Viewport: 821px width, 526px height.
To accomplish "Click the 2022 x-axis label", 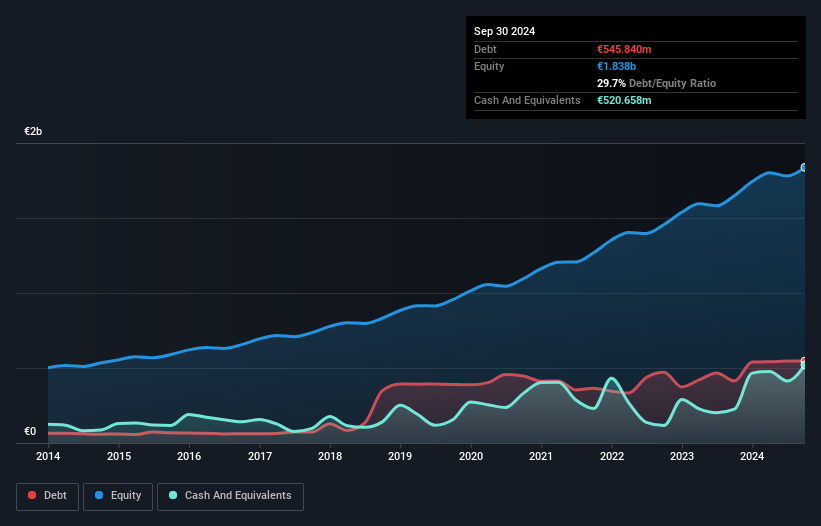I will point(612,456).
